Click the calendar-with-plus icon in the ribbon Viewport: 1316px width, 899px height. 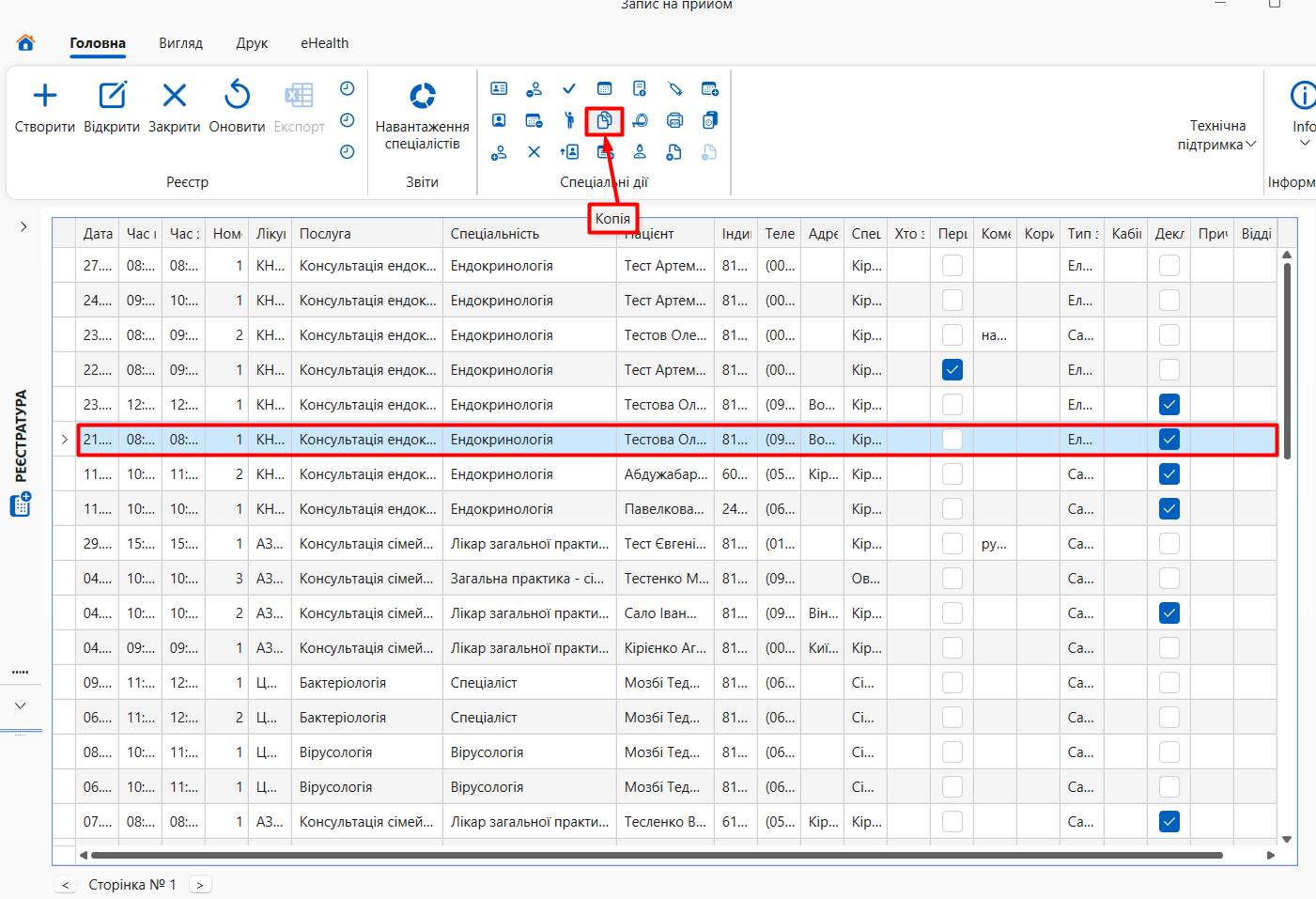click(710, 88)
